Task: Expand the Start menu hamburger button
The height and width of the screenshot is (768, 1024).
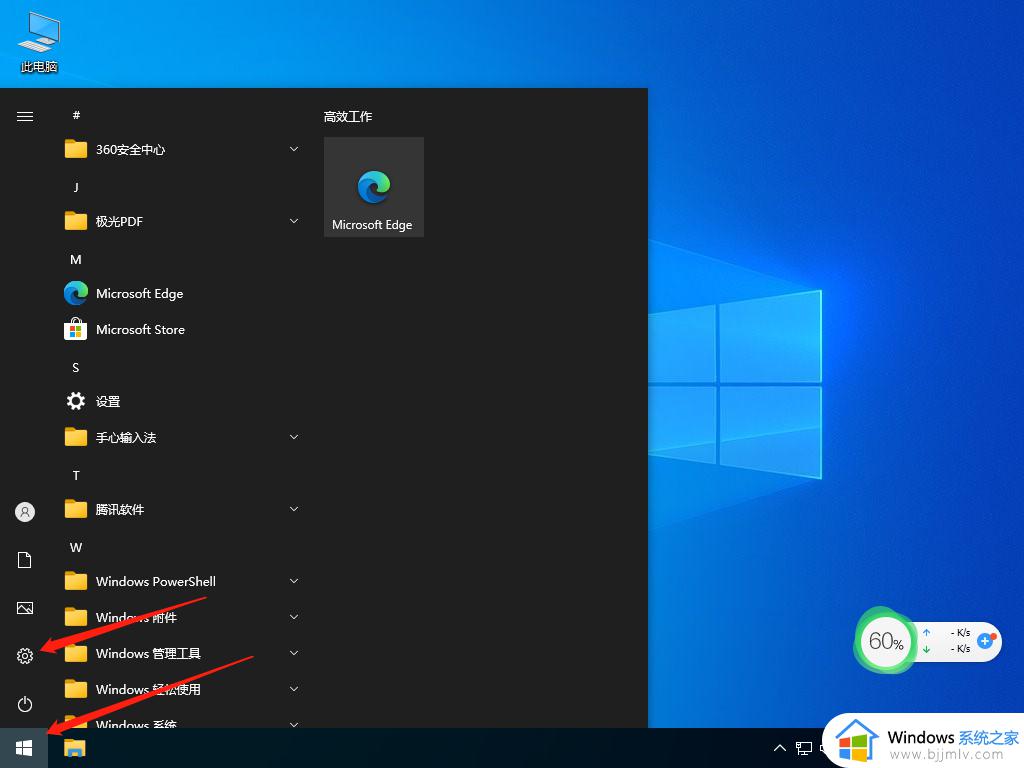Action: [x=25, y=116]
